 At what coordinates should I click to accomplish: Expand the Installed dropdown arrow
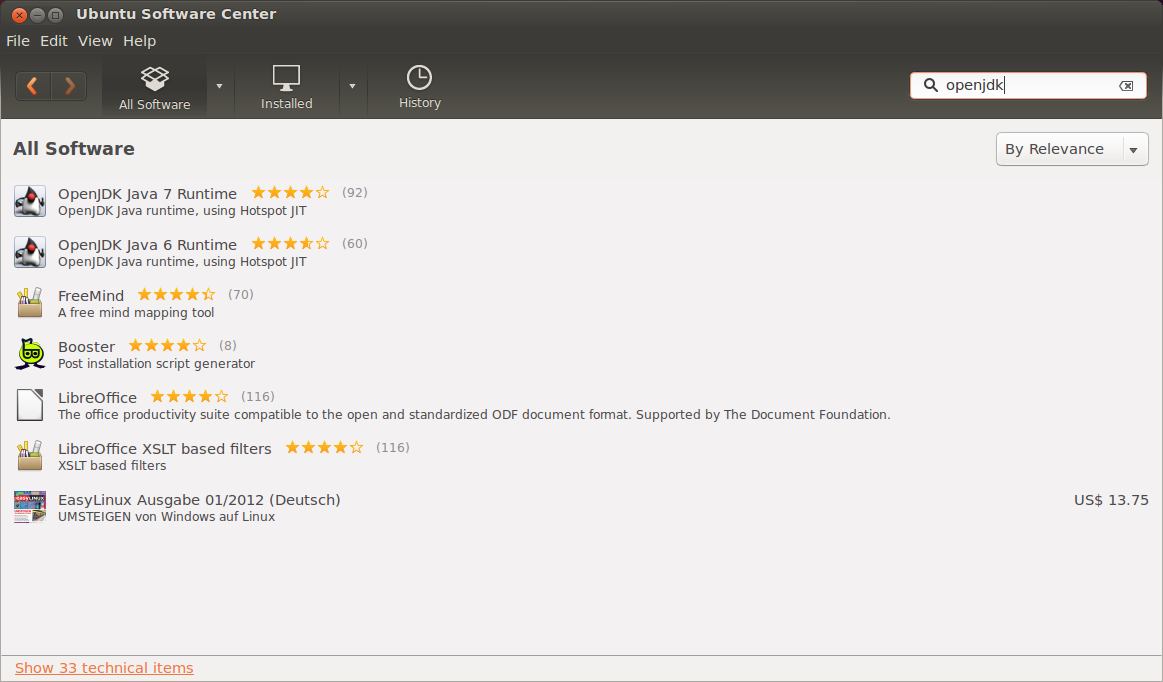352,87
